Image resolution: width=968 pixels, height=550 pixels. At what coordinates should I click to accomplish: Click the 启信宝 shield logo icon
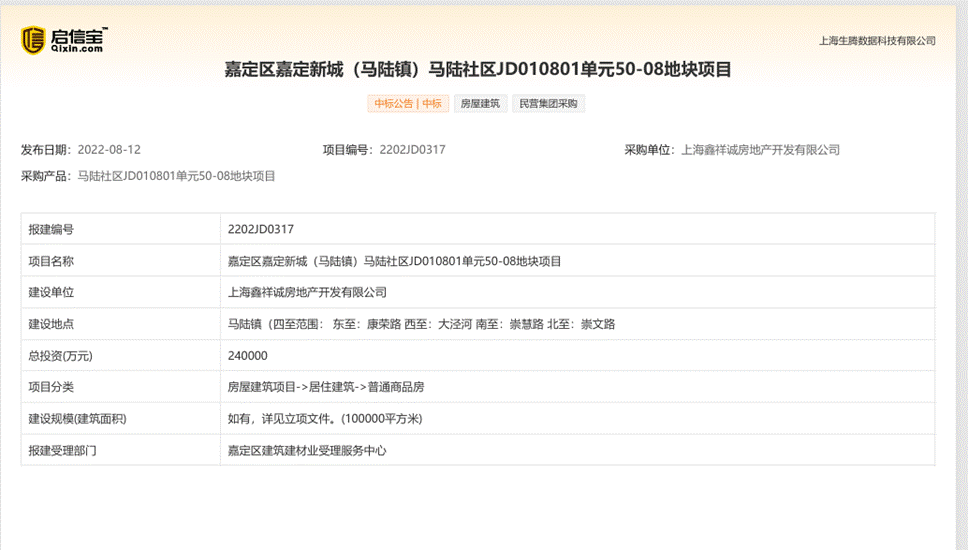tap(34, 39)
